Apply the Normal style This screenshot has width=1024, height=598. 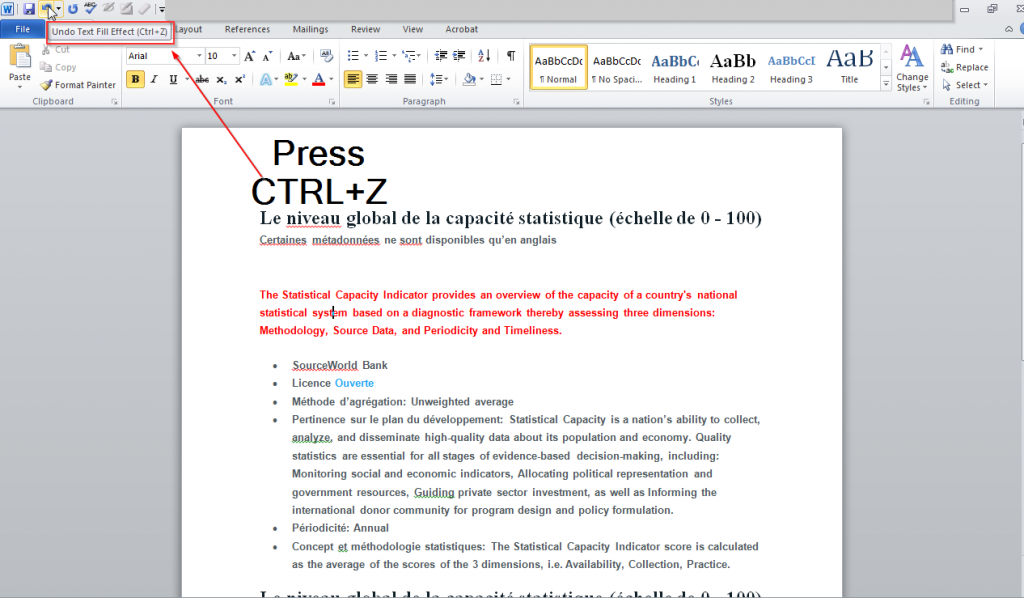click(558, 67)
